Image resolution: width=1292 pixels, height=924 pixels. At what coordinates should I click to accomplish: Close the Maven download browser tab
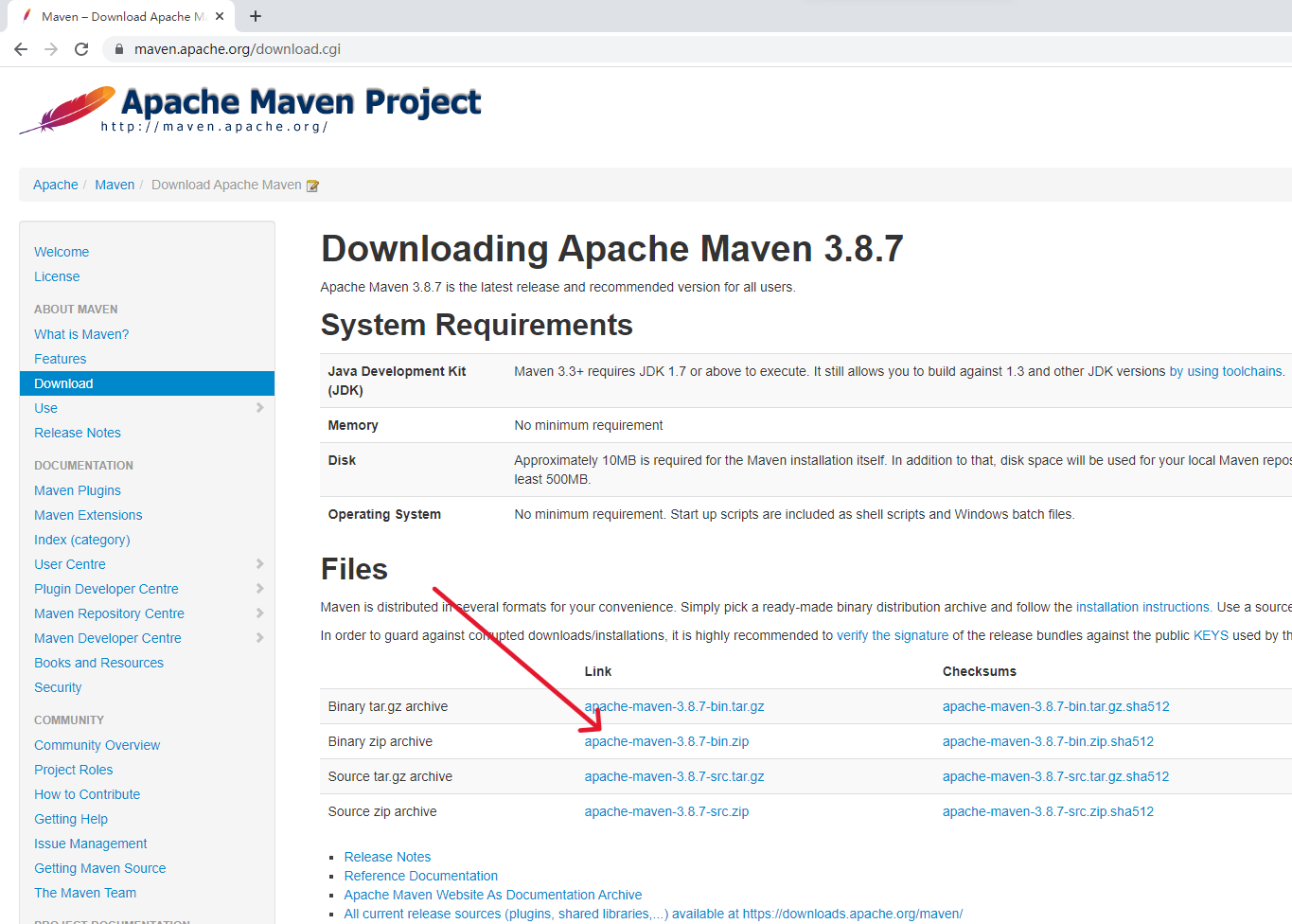point(220,16)
